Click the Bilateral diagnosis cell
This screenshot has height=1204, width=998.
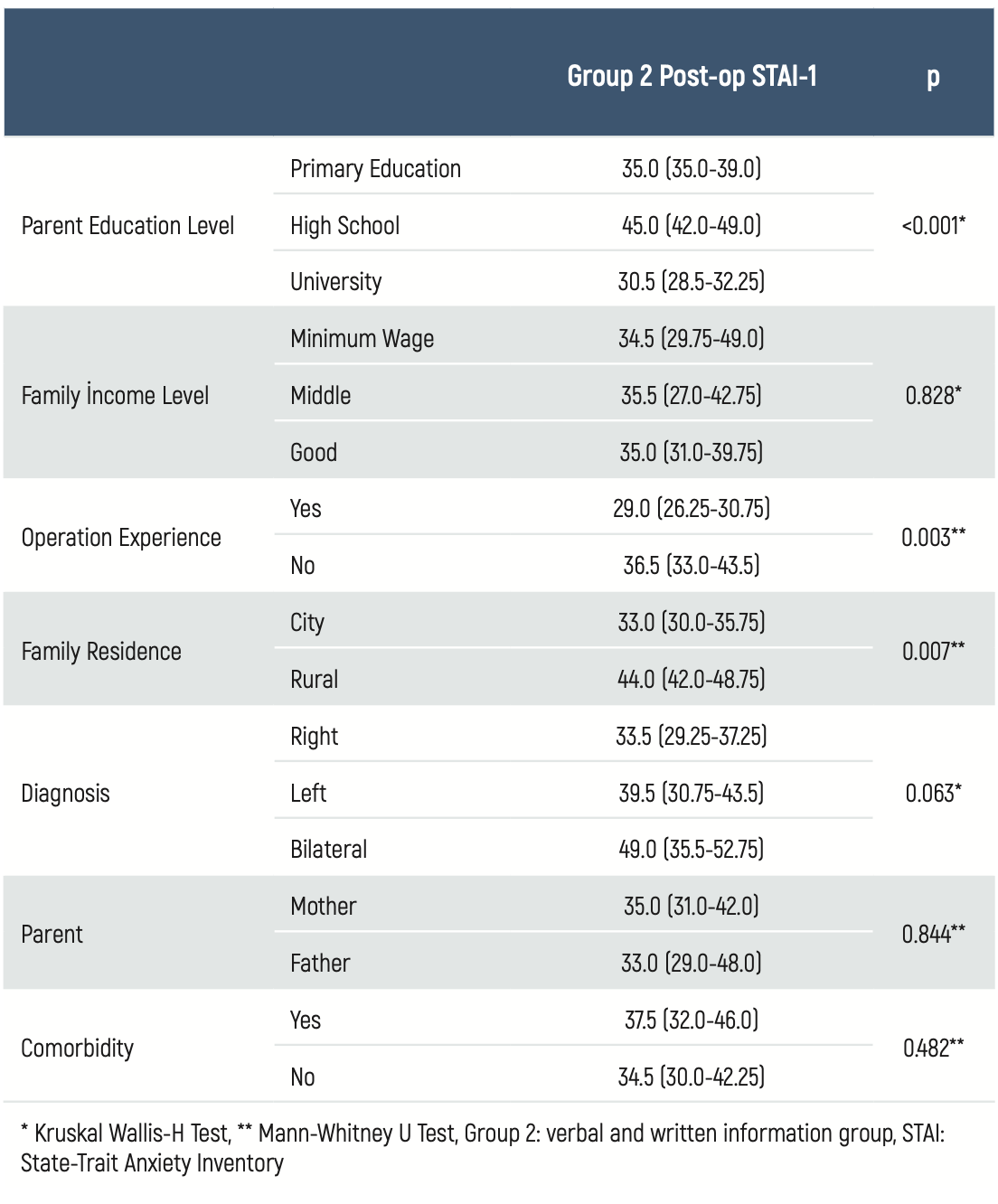click(x=328, y=850)
